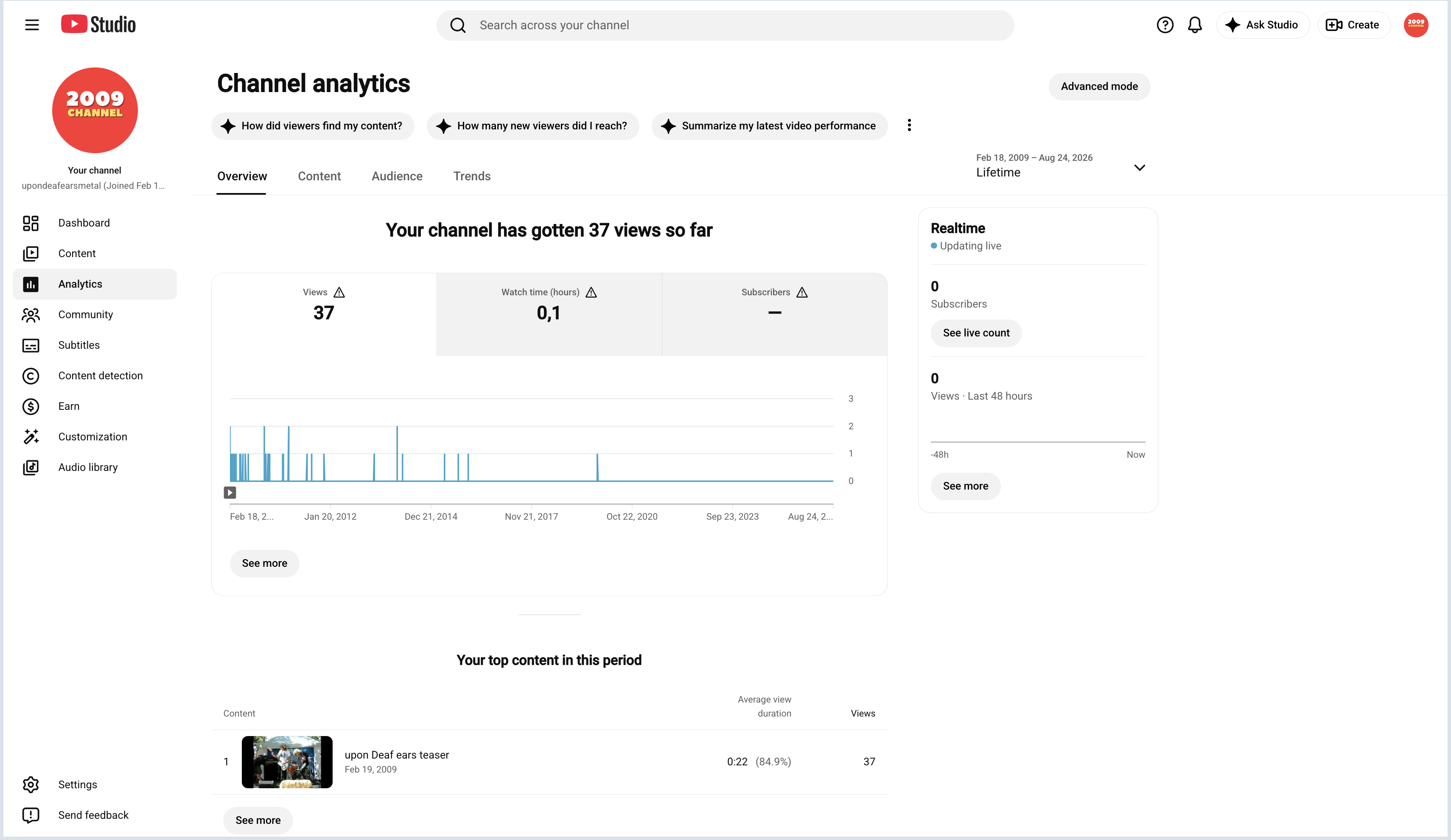Click the Realtime panel heading
The width and height of the screenshot is (1451, 840).
pyautogui.click(x=958, y=229)
